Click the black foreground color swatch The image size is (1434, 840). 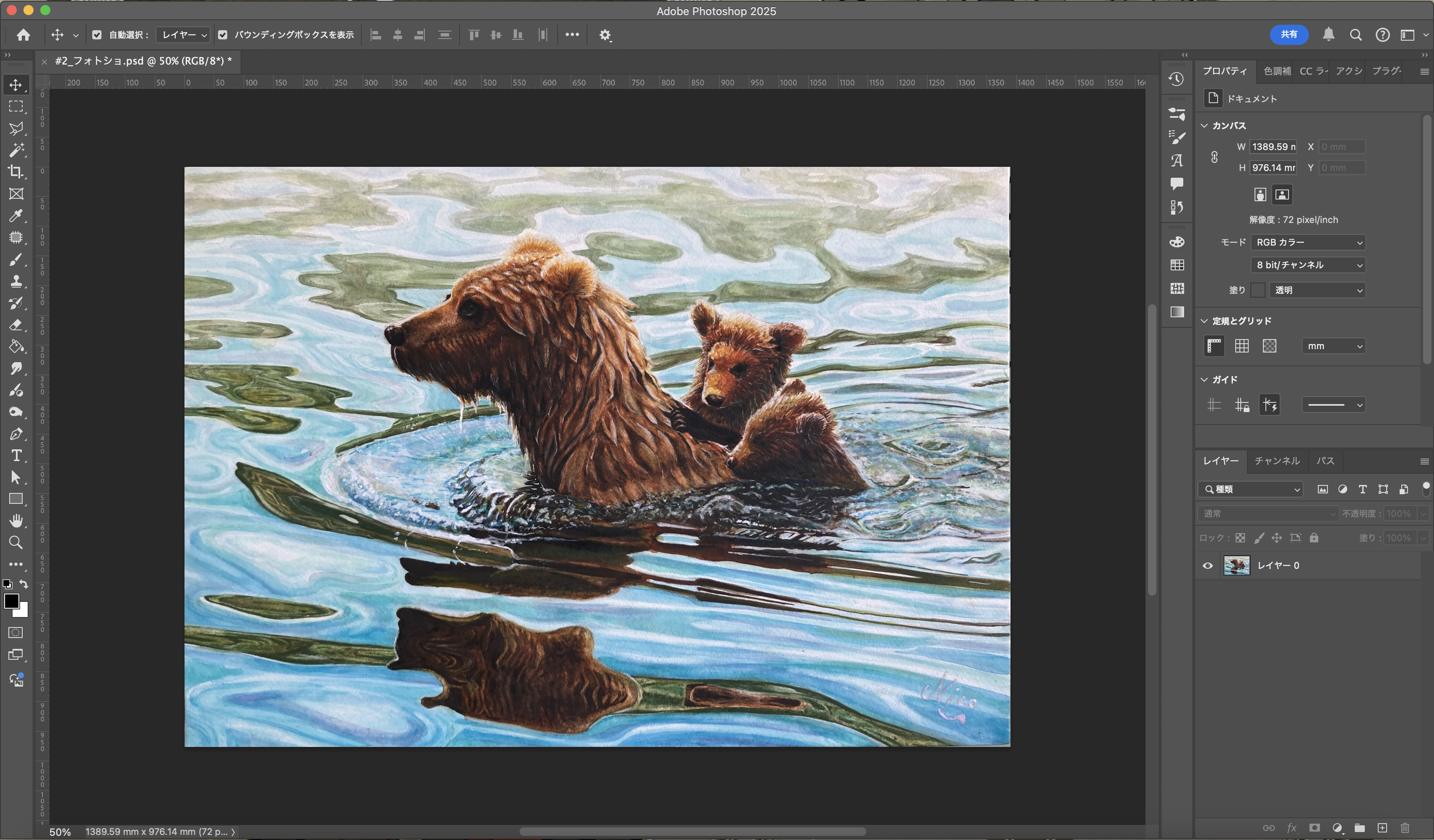pos(11,601)
